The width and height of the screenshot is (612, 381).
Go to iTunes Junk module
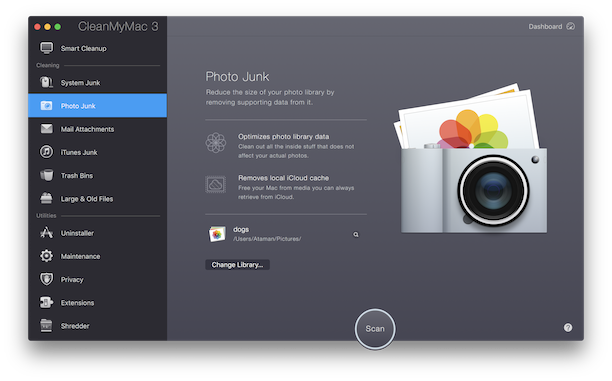coord(98,152)
